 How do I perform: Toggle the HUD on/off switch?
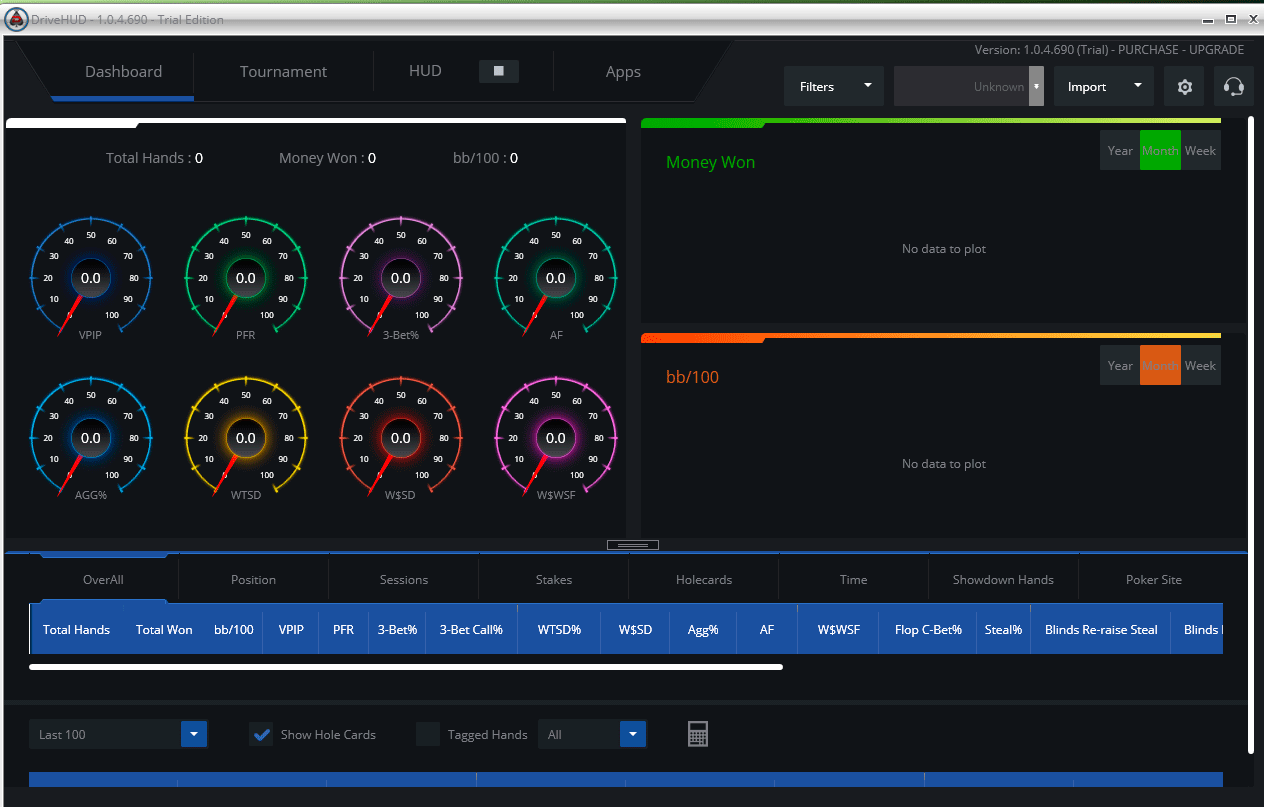(498, 71)
